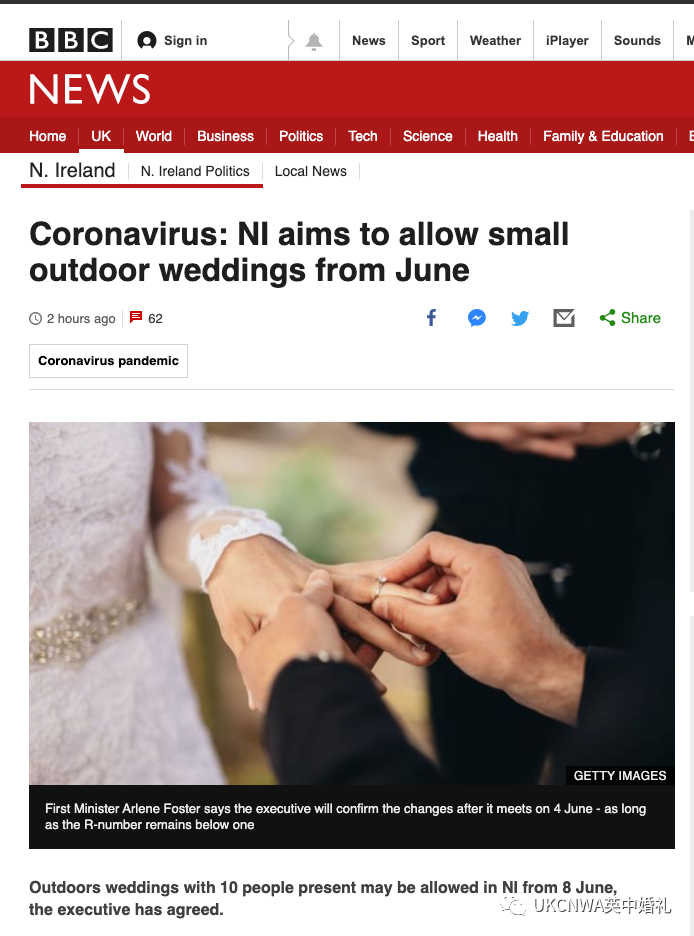This screenshot has height=936, width=694.
Task: Go to Sport in the top navigation
Action: (428, 41)
